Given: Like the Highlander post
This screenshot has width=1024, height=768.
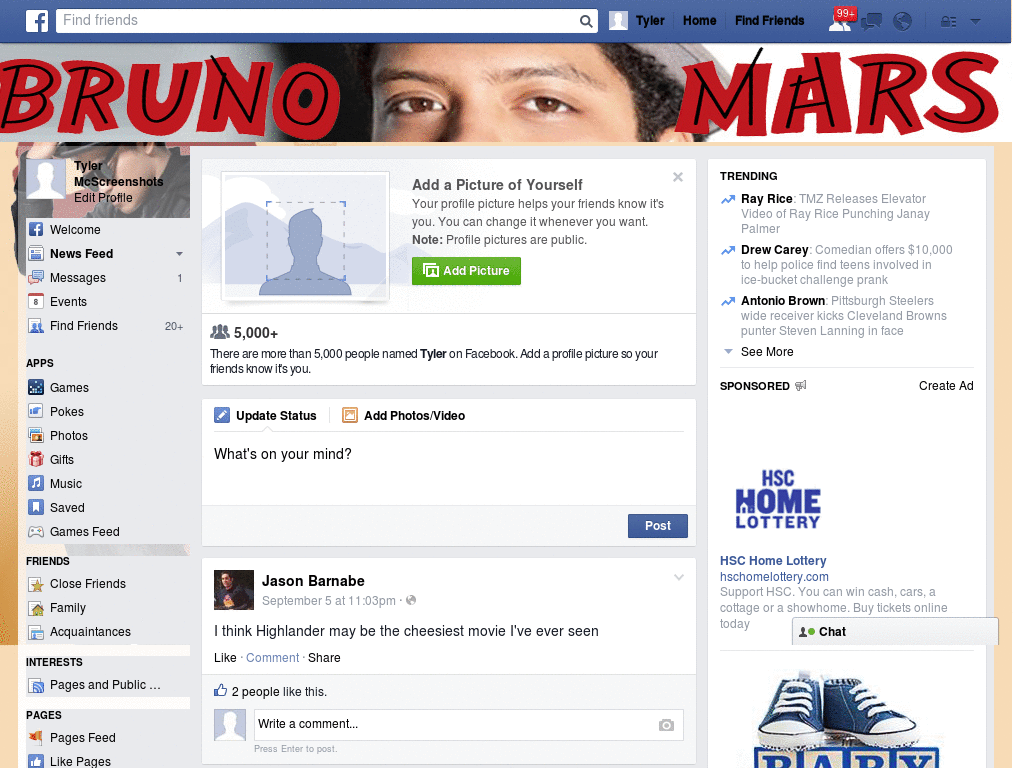Looking at the screenshot, I should 225,658.
